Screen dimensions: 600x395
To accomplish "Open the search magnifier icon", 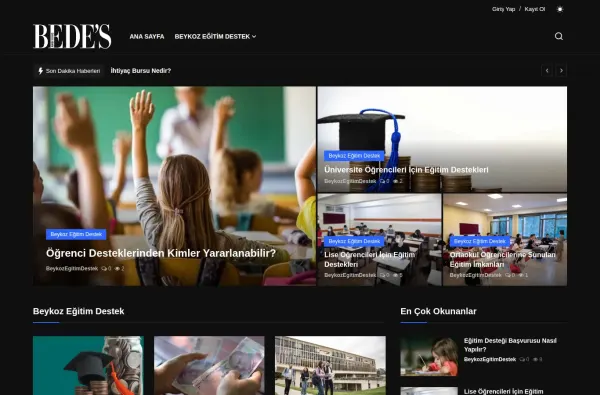I will (x=559, y=36).
